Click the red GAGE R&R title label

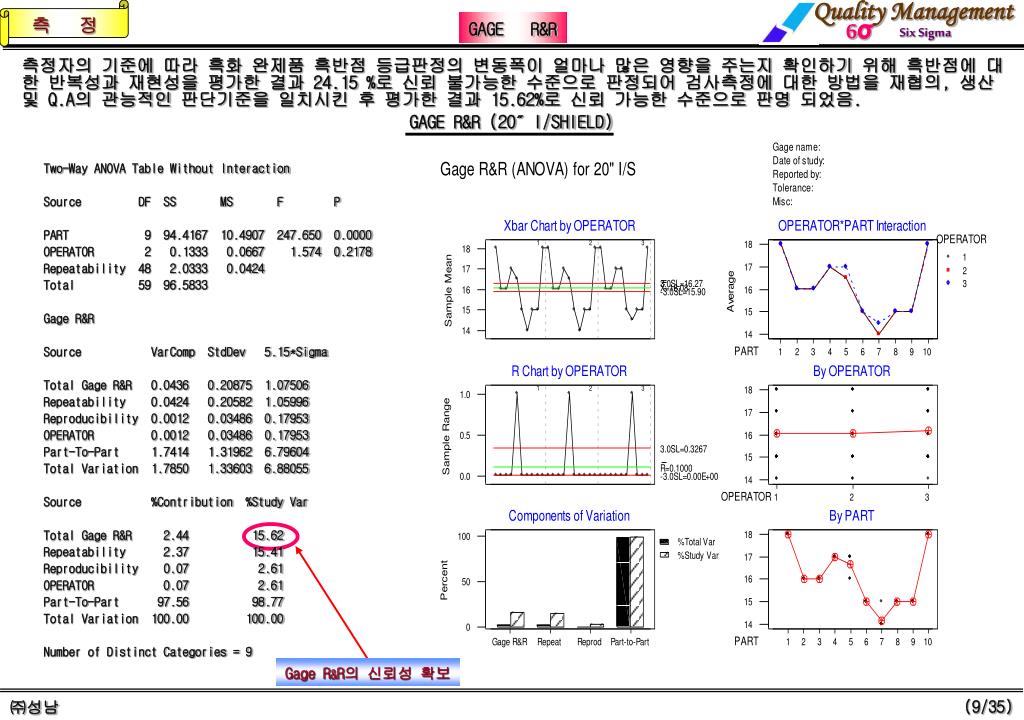pos(513,29)
